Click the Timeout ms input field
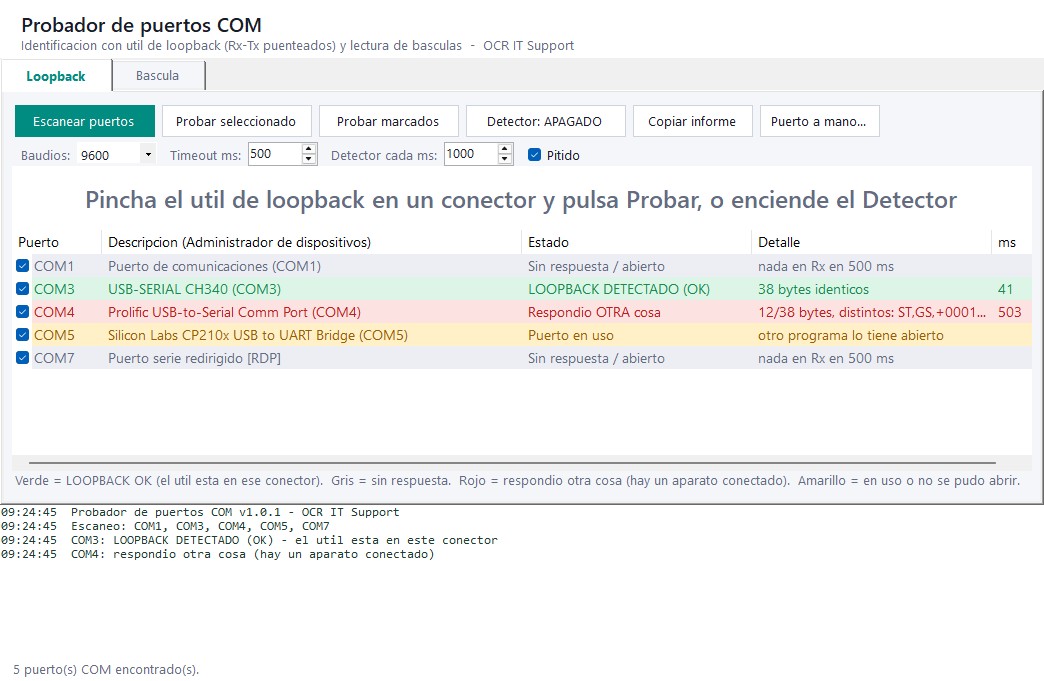This screenshot has width=1044, height=681. pyautogui.click(x=275, y=154)
